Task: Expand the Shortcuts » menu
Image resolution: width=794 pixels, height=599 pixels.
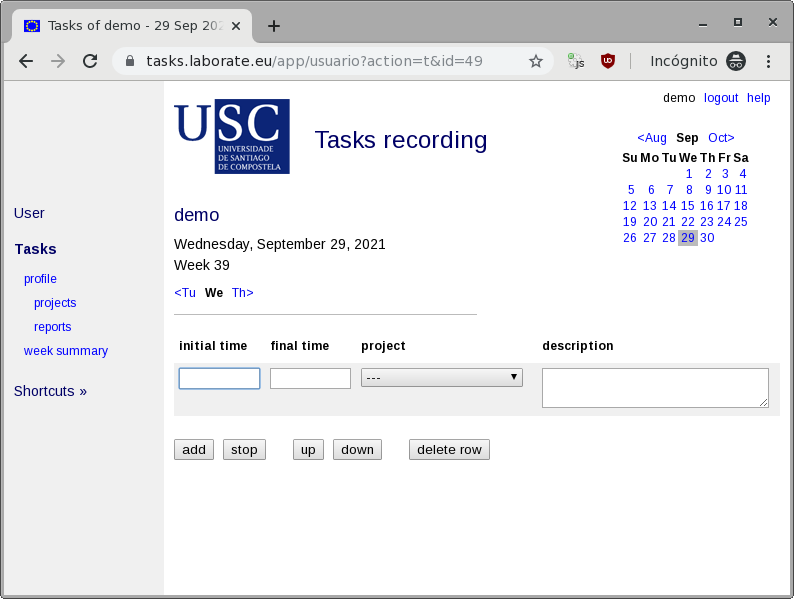Action: coord(50,391)
